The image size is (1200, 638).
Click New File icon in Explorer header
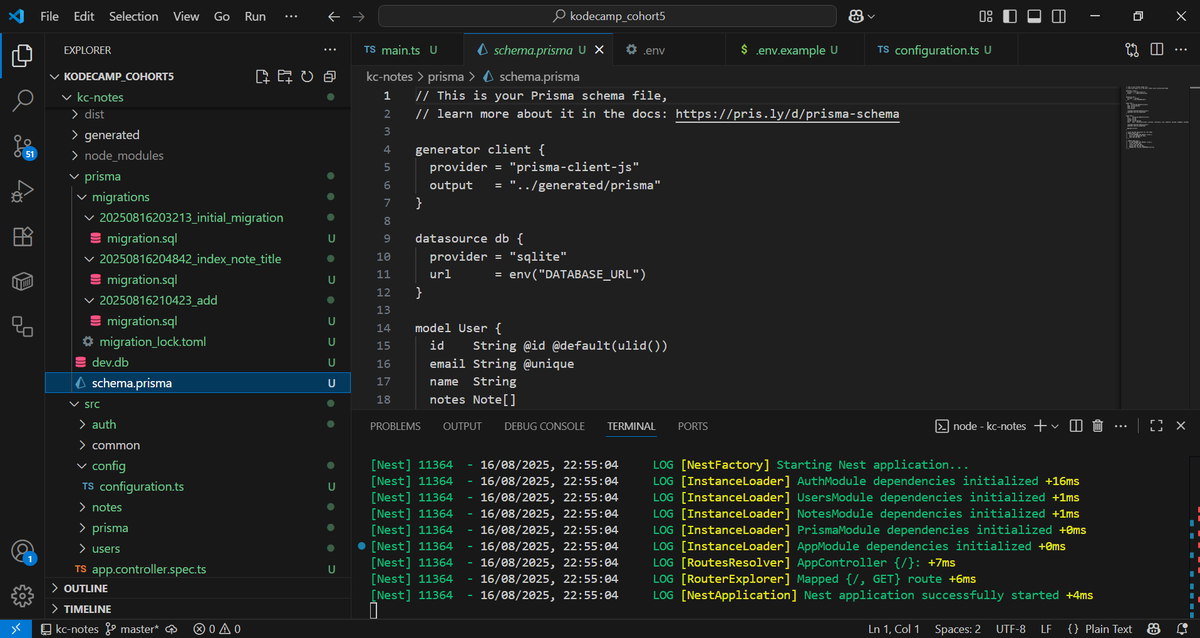(x=262, y=76)
